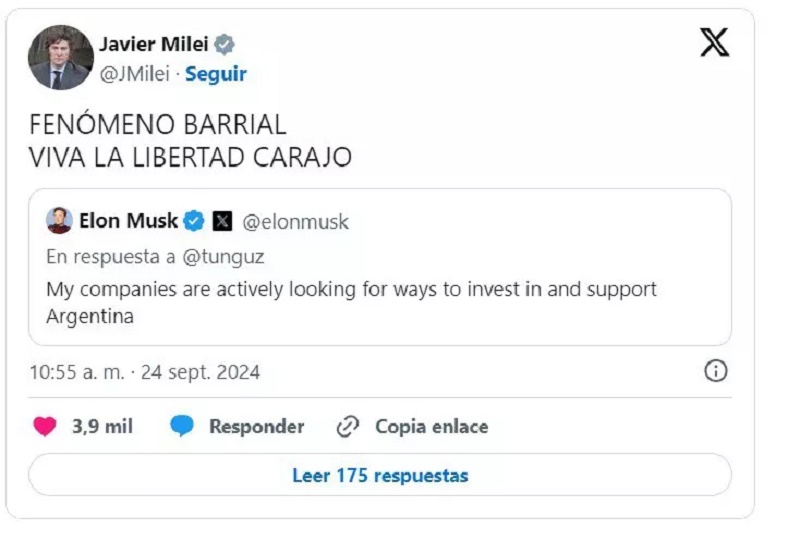Click the 3,9 mil likes count
Viewport: 800px width, 541px height.
pos(102,427)
